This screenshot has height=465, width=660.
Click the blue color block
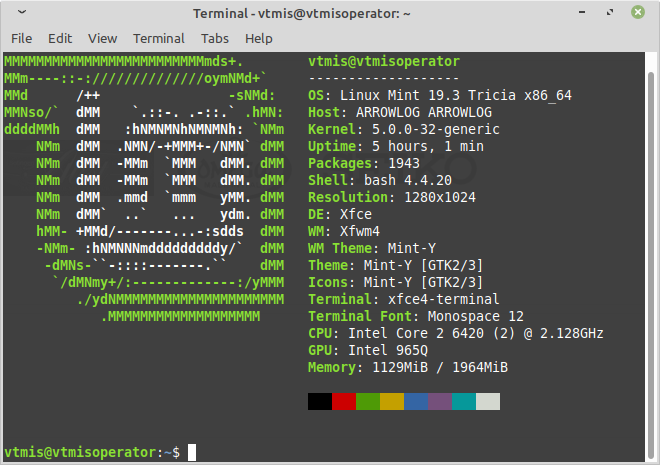click(416, 401)
